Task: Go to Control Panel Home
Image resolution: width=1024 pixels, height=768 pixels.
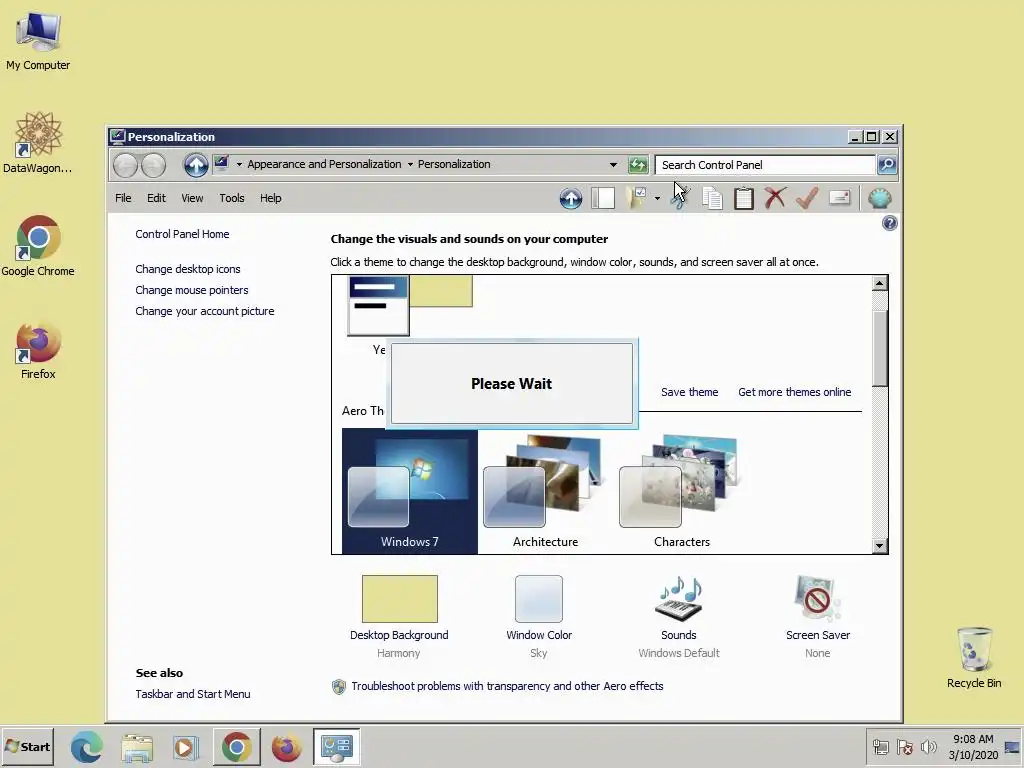Action: click(182, 234)
